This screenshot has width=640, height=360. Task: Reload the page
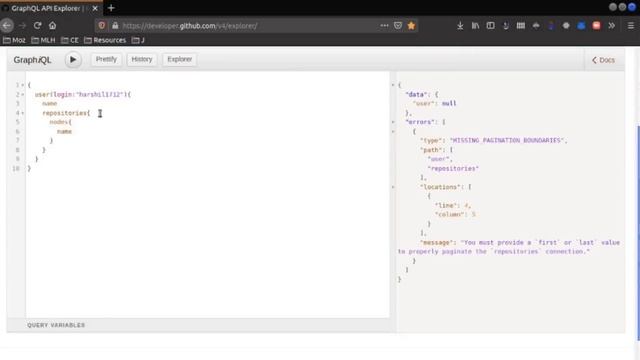tap(38, 25)
